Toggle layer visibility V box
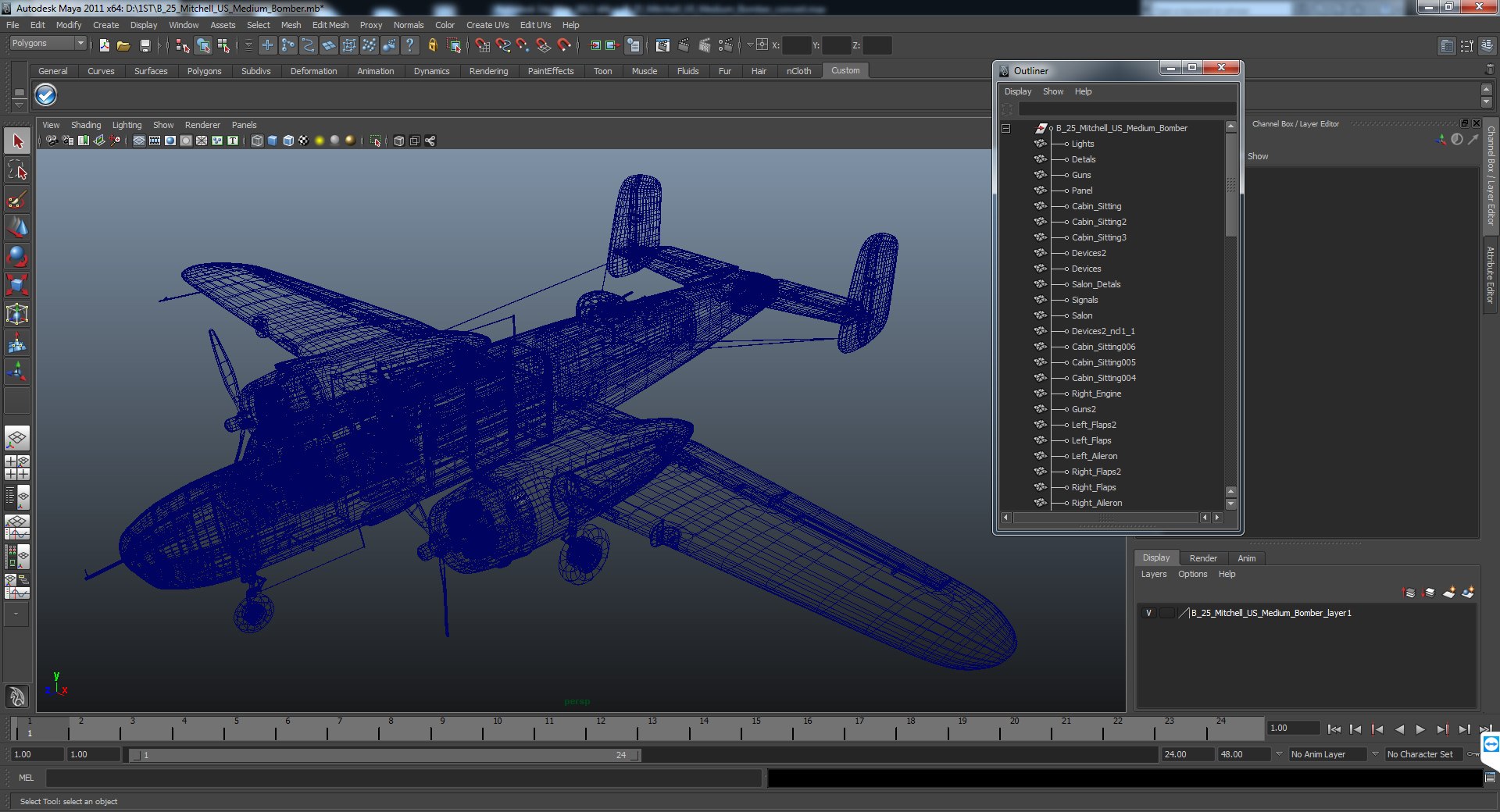The width and height of the screenshot is (1500, 812). pos(1148,613)
